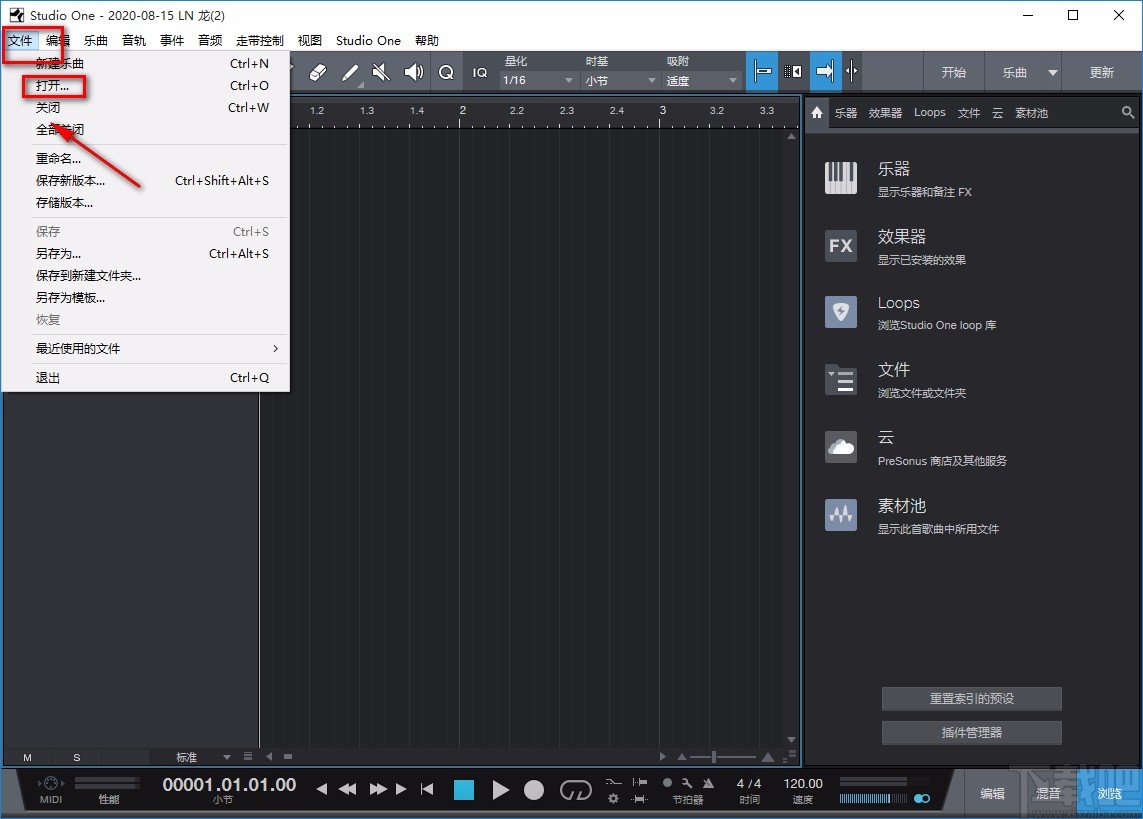This screenshot has width=1143, height=819.
Task: Click timeline ruler marker at bar 3
Action: pyautogui.click(x=662, y=111)
